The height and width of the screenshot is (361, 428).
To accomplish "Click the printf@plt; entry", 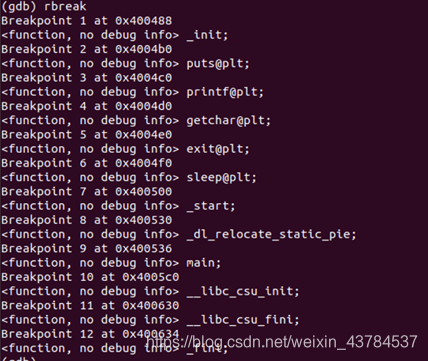I will [225, 92].
